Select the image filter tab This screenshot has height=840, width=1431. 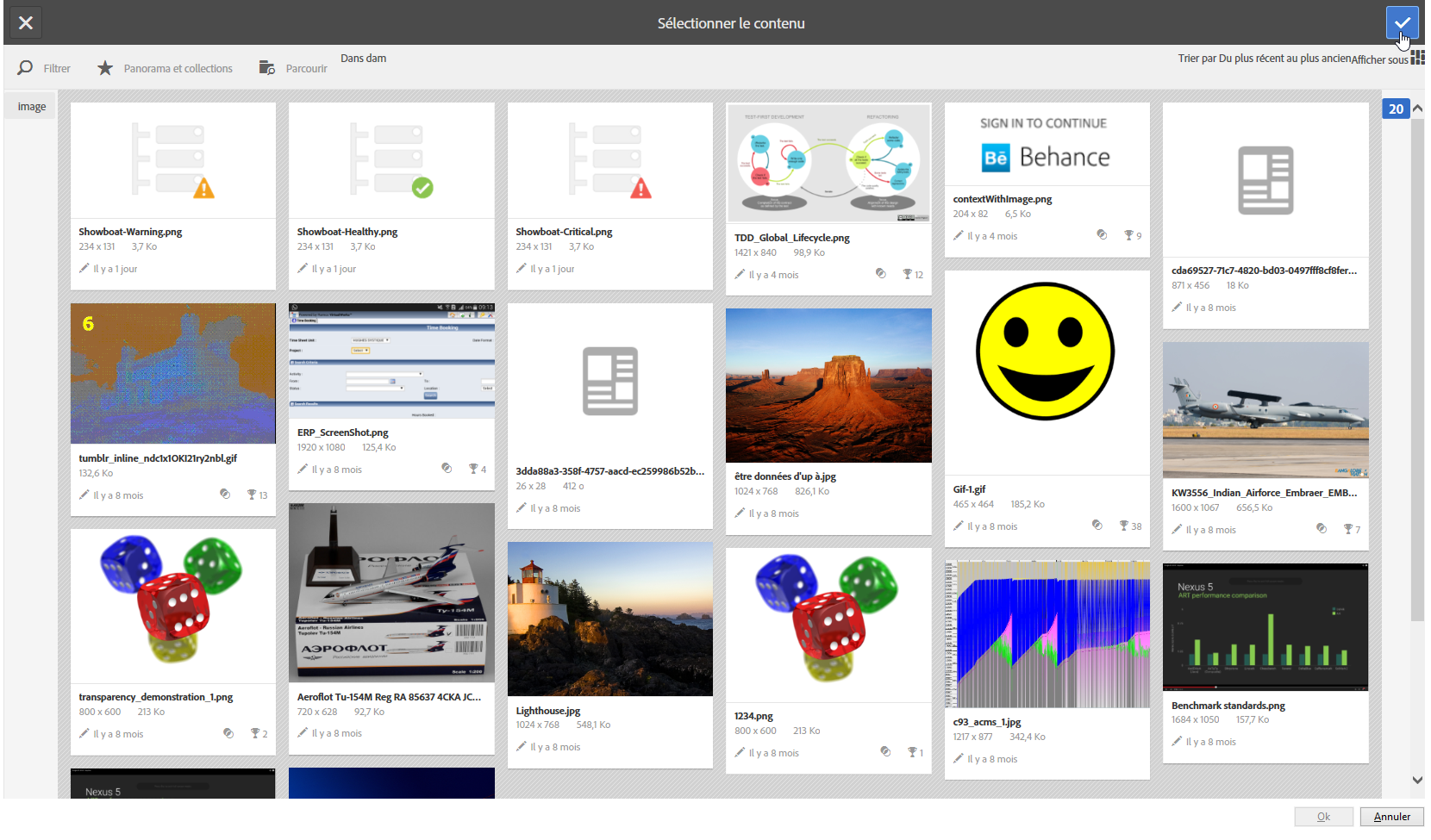click(32, 107)
